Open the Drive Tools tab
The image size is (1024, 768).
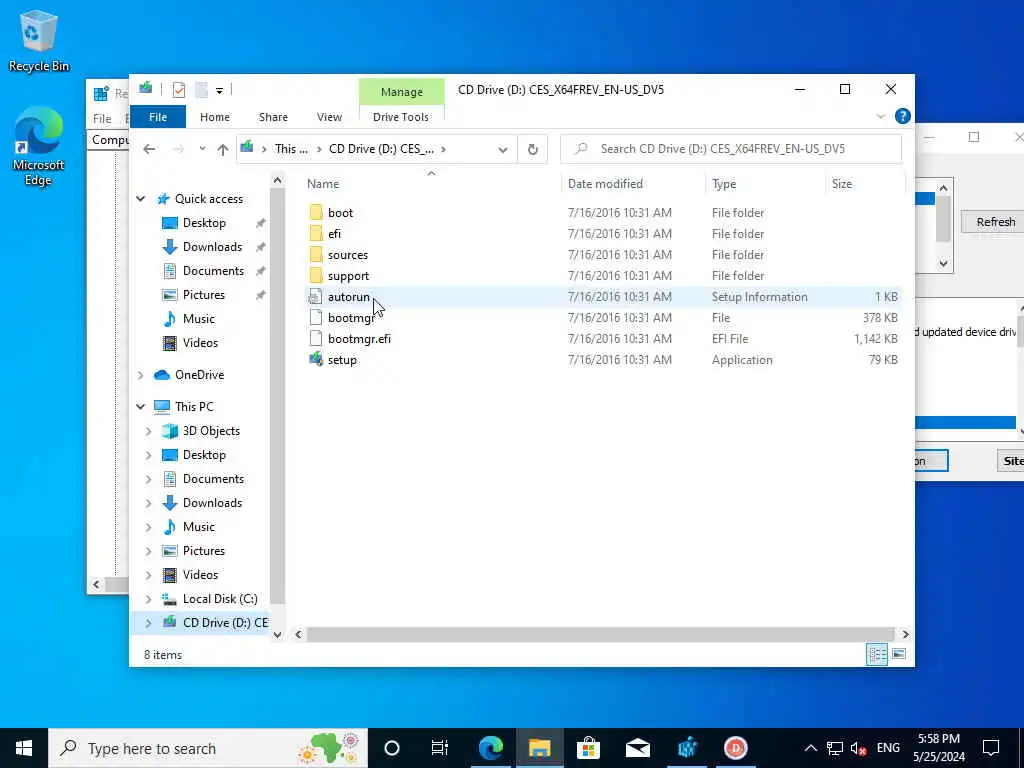(x=401, y=117)
